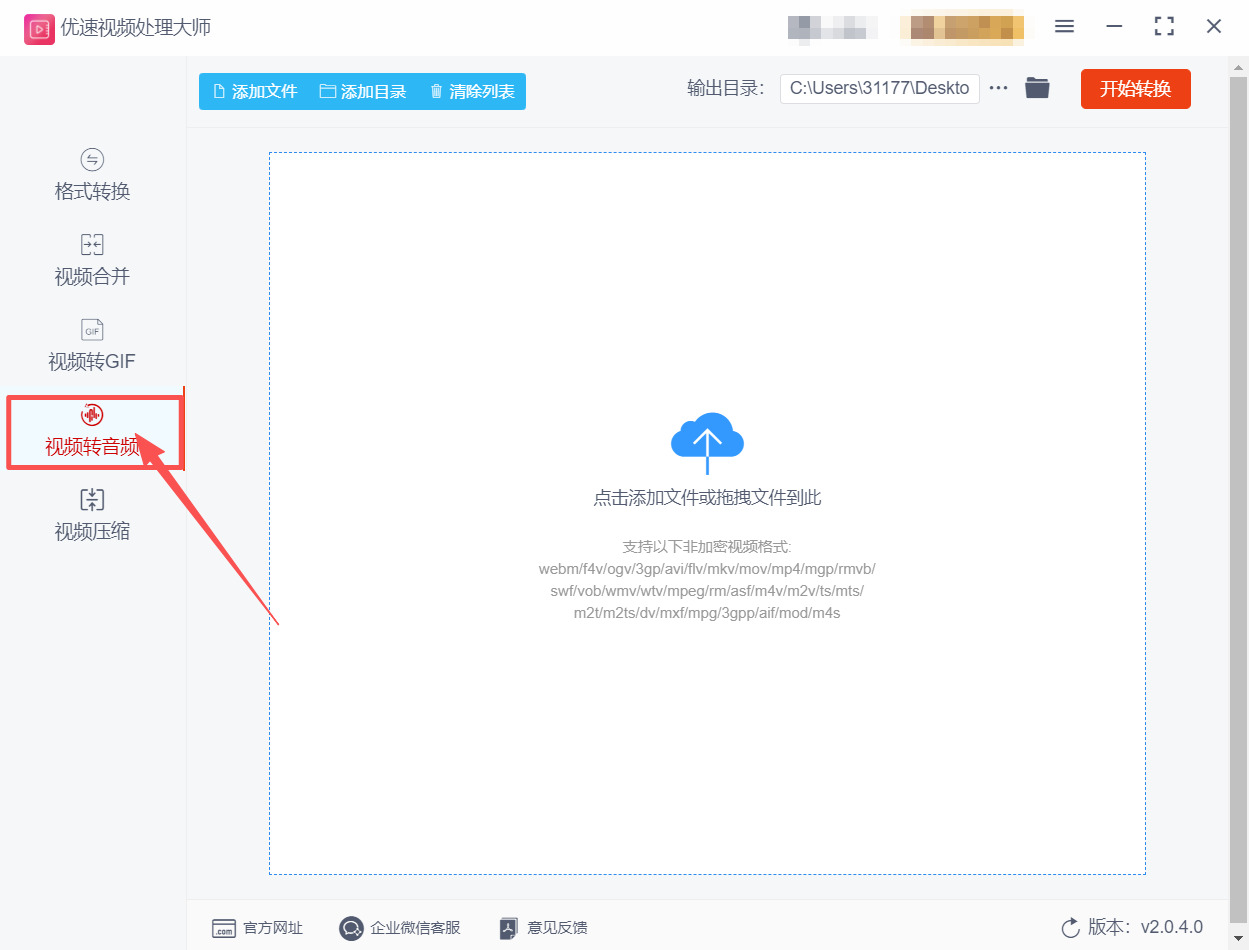The height and width of the screenshot is (950, 1249).
Task: Click the GIF file icon
Action: pyautogui.click(x=92, y=330)
